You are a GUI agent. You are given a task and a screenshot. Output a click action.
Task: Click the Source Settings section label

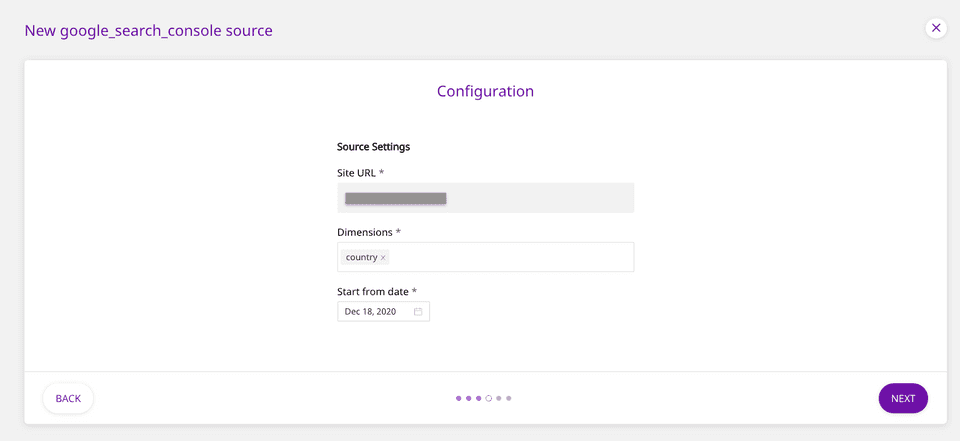pyautogui.click(x=373, y=147)
